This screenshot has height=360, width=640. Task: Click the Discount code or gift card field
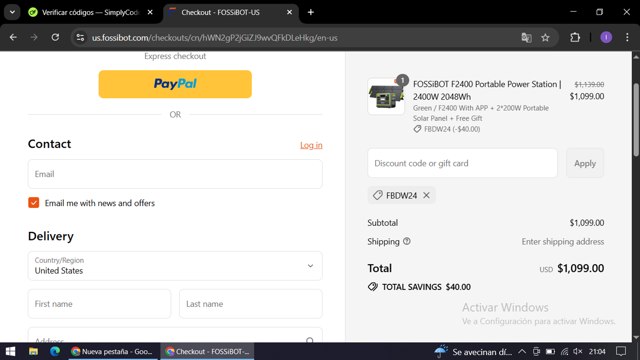click(462, 163)
